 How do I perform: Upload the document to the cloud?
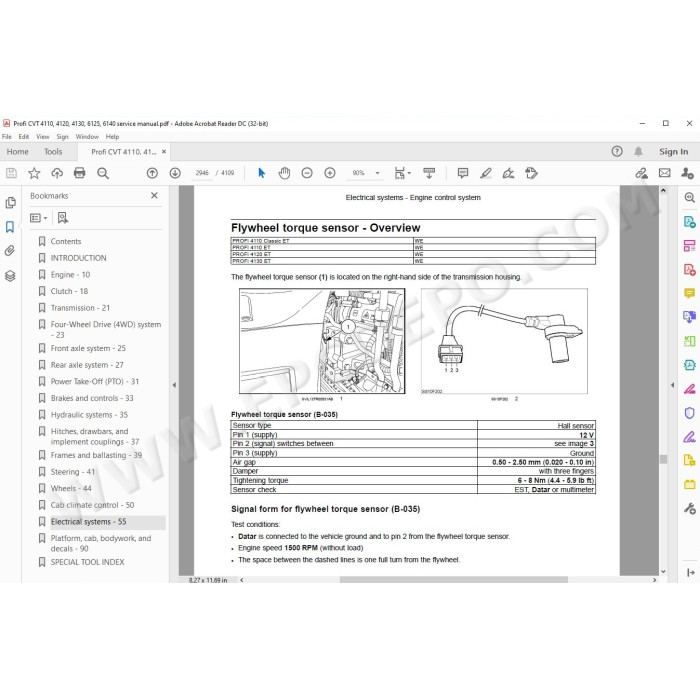click(x=57, y=173)
